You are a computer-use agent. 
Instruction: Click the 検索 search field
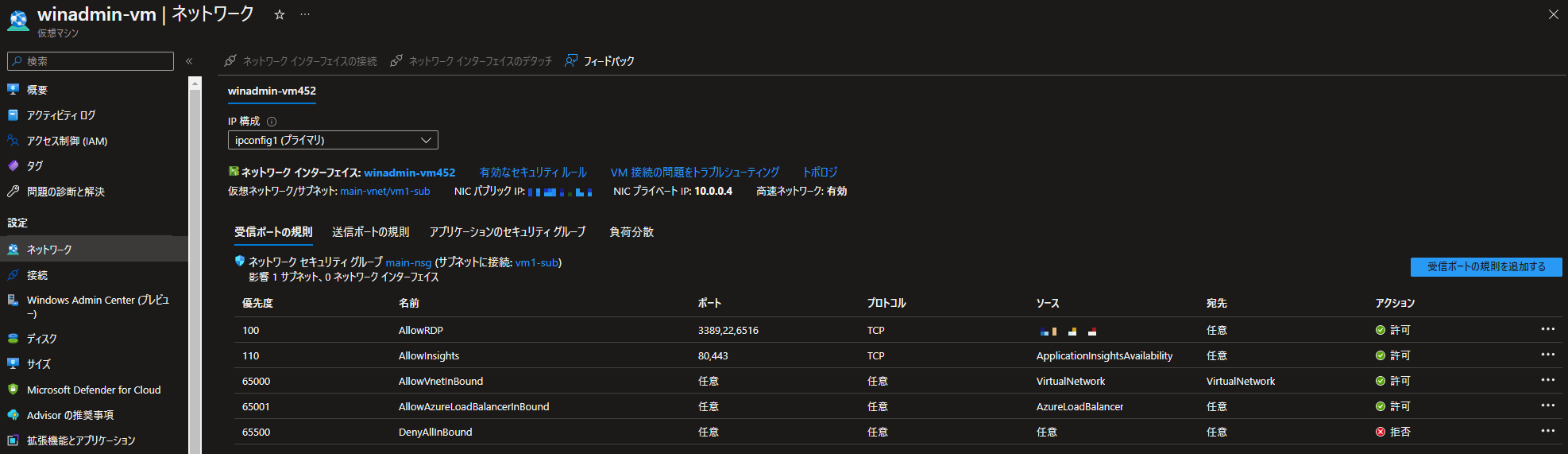pos(91,61)
